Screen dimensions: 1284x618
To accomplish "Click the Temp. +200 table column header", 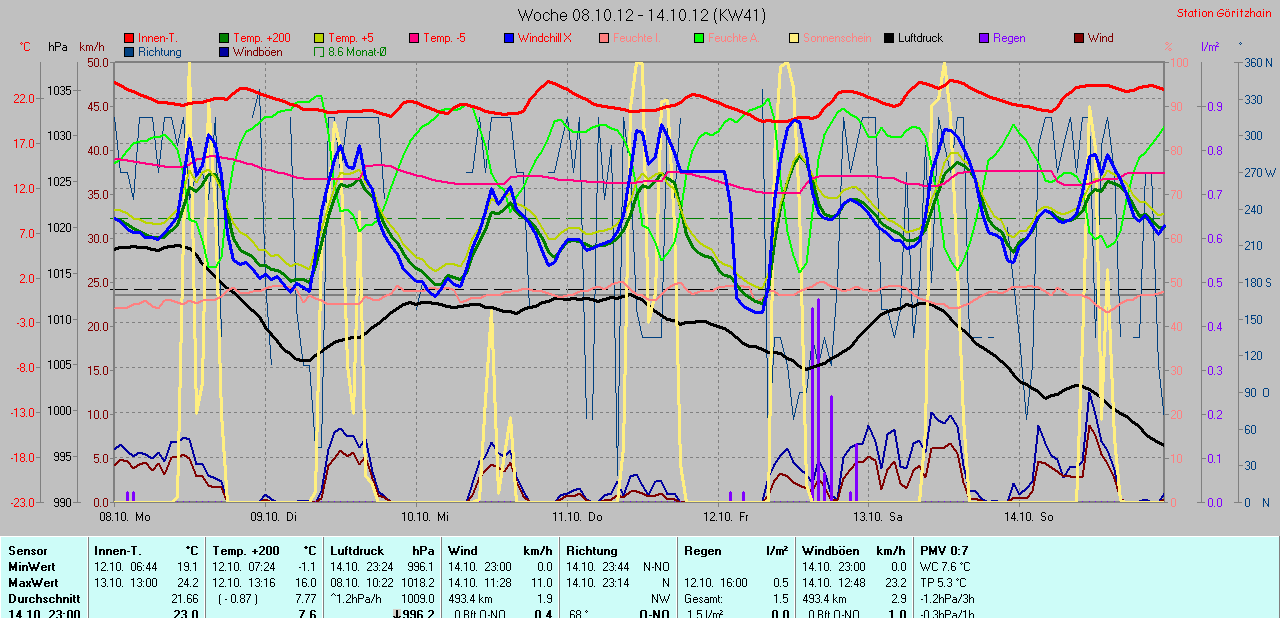I will point(247,551).
